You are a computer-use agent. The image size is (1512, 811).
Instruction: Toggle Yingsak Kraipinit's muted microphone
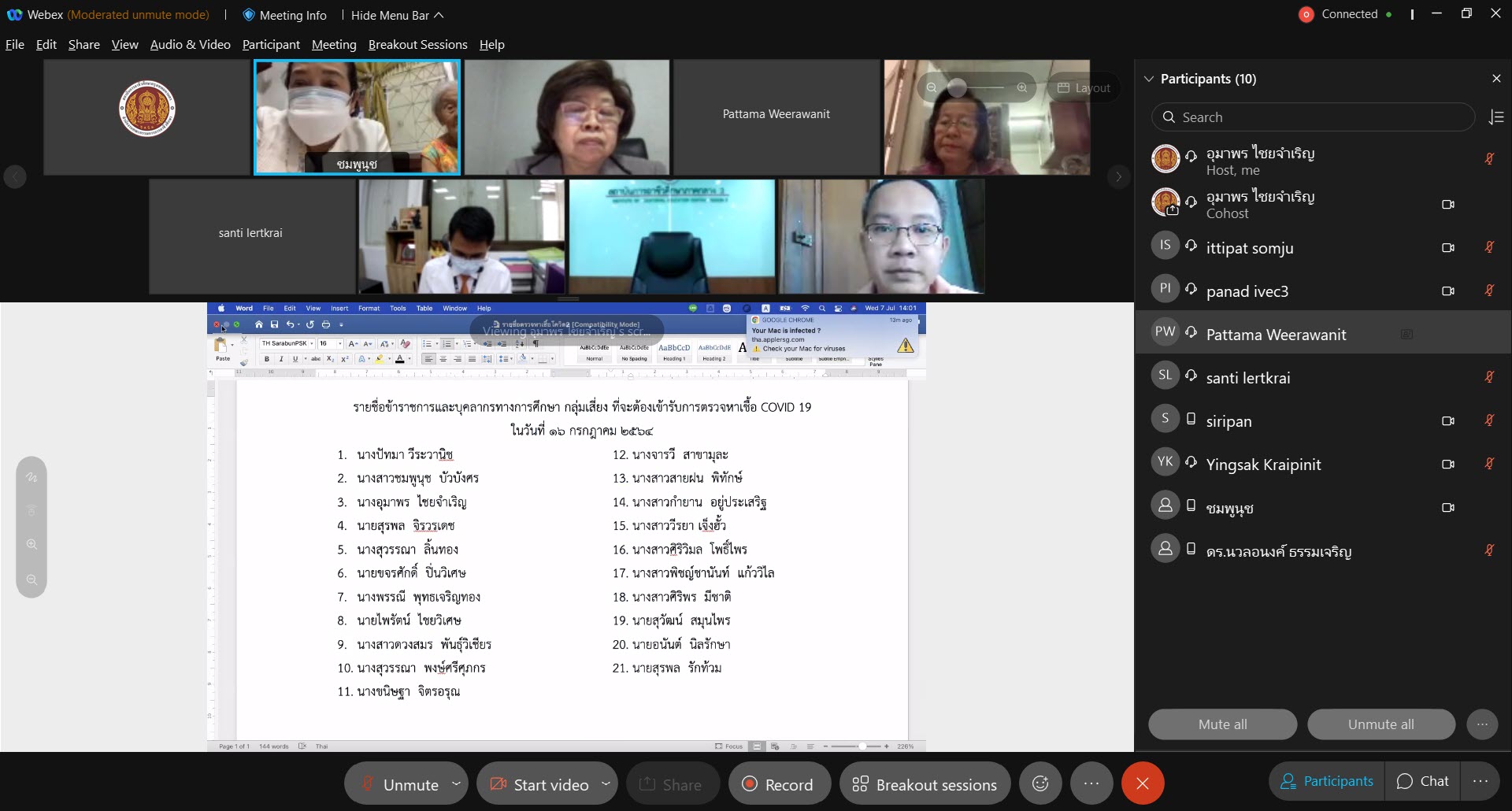tap(1489, 465)
